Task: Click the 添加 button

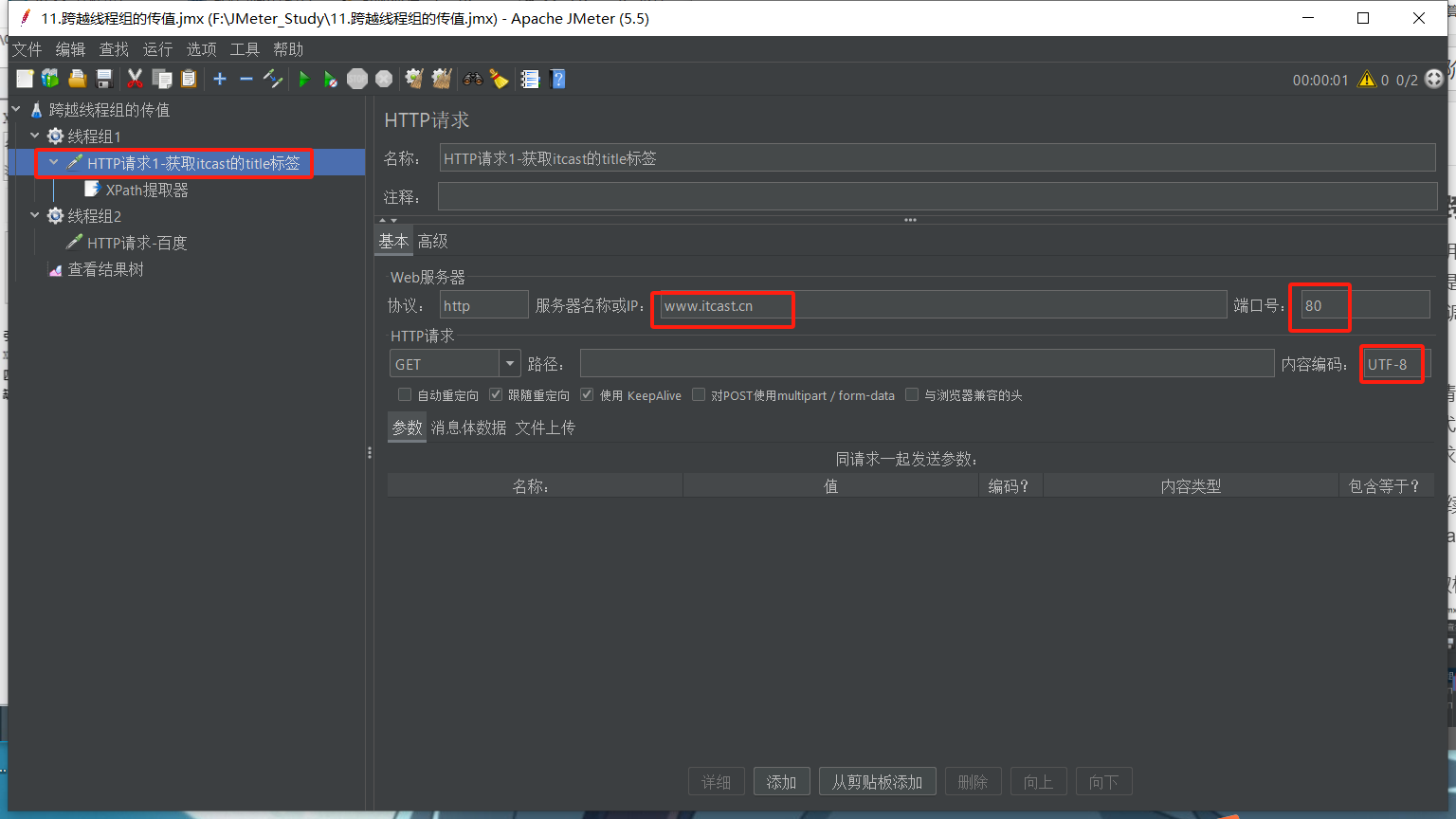Action: tap(781, 782)
